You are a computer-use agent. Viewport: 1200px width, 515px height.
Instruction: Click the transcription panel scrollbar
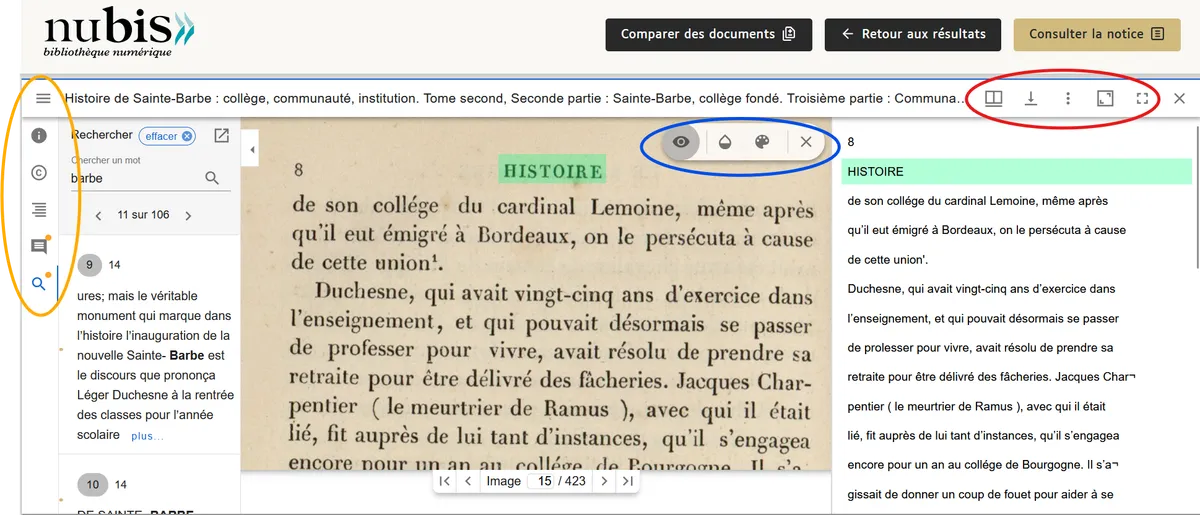point(1196,195)
